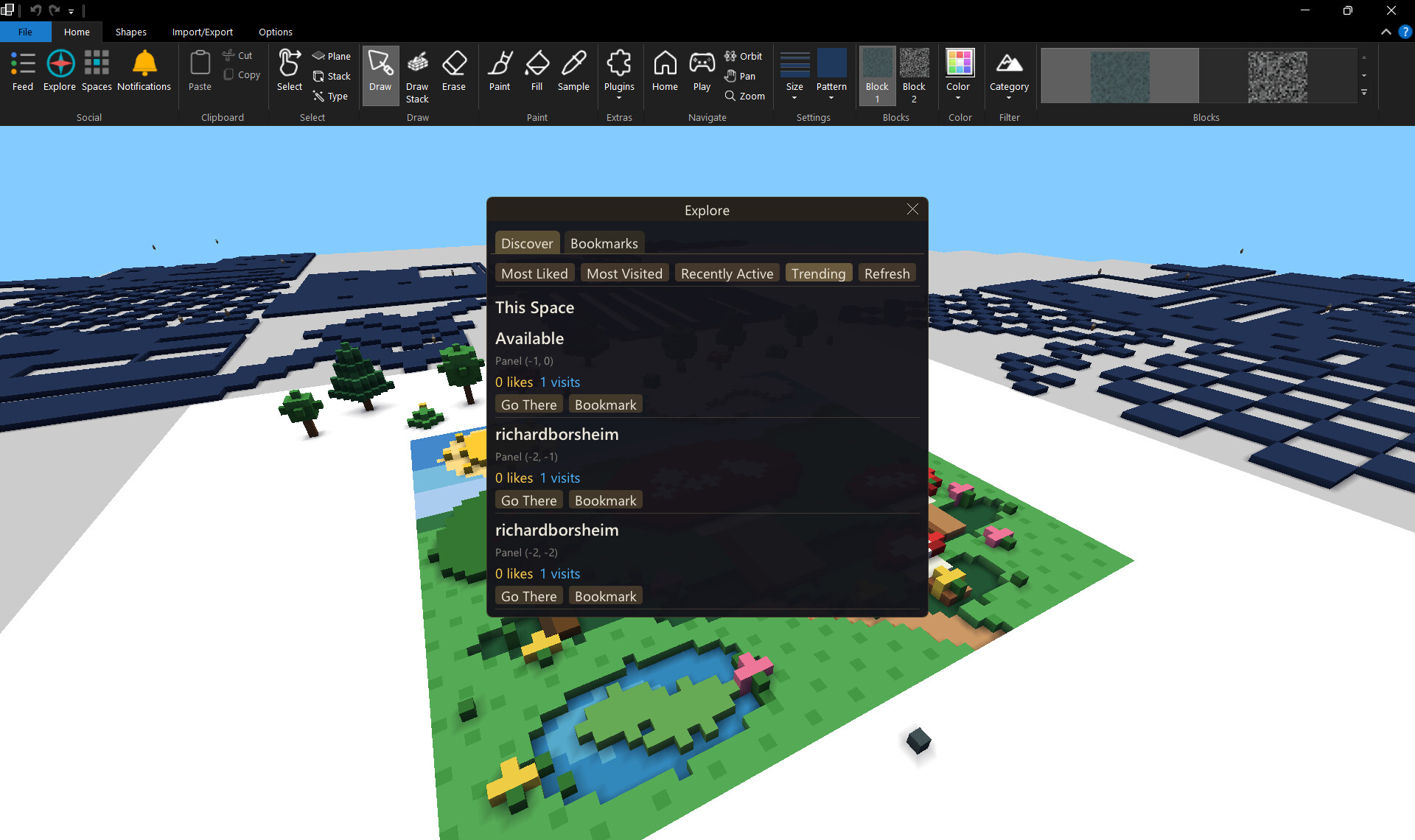1415x840 pixels.
Task: Pick the teal stone block swatch
Action: click(1119, 76)
